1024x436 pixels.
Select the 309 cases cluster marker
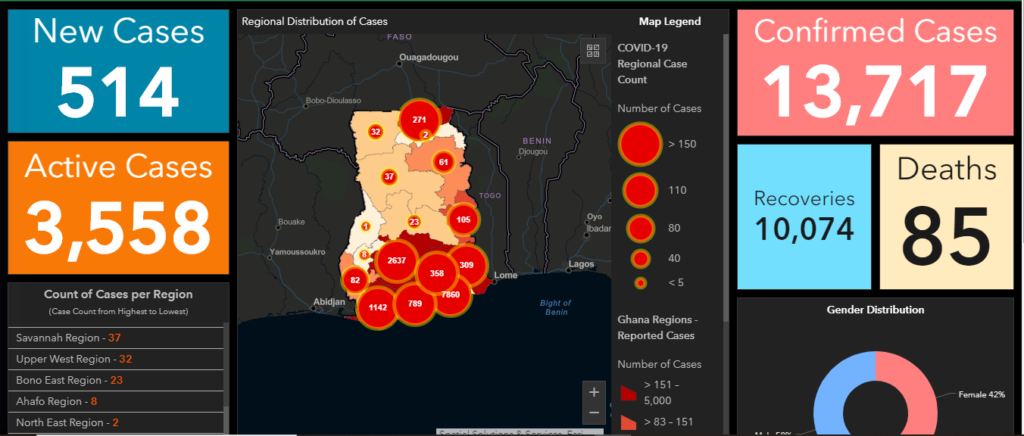(467, 266)
